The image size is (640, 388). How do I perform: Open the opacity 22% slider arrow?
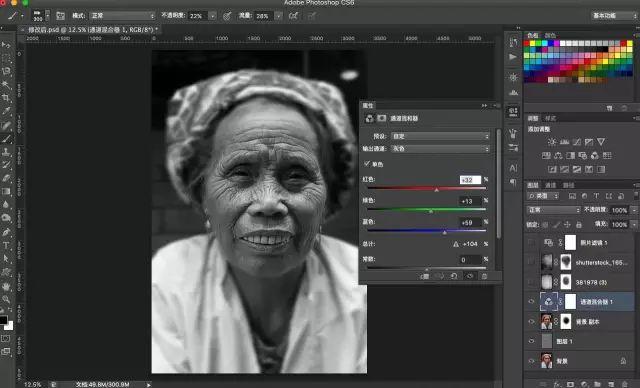click(x=213, y=16)
